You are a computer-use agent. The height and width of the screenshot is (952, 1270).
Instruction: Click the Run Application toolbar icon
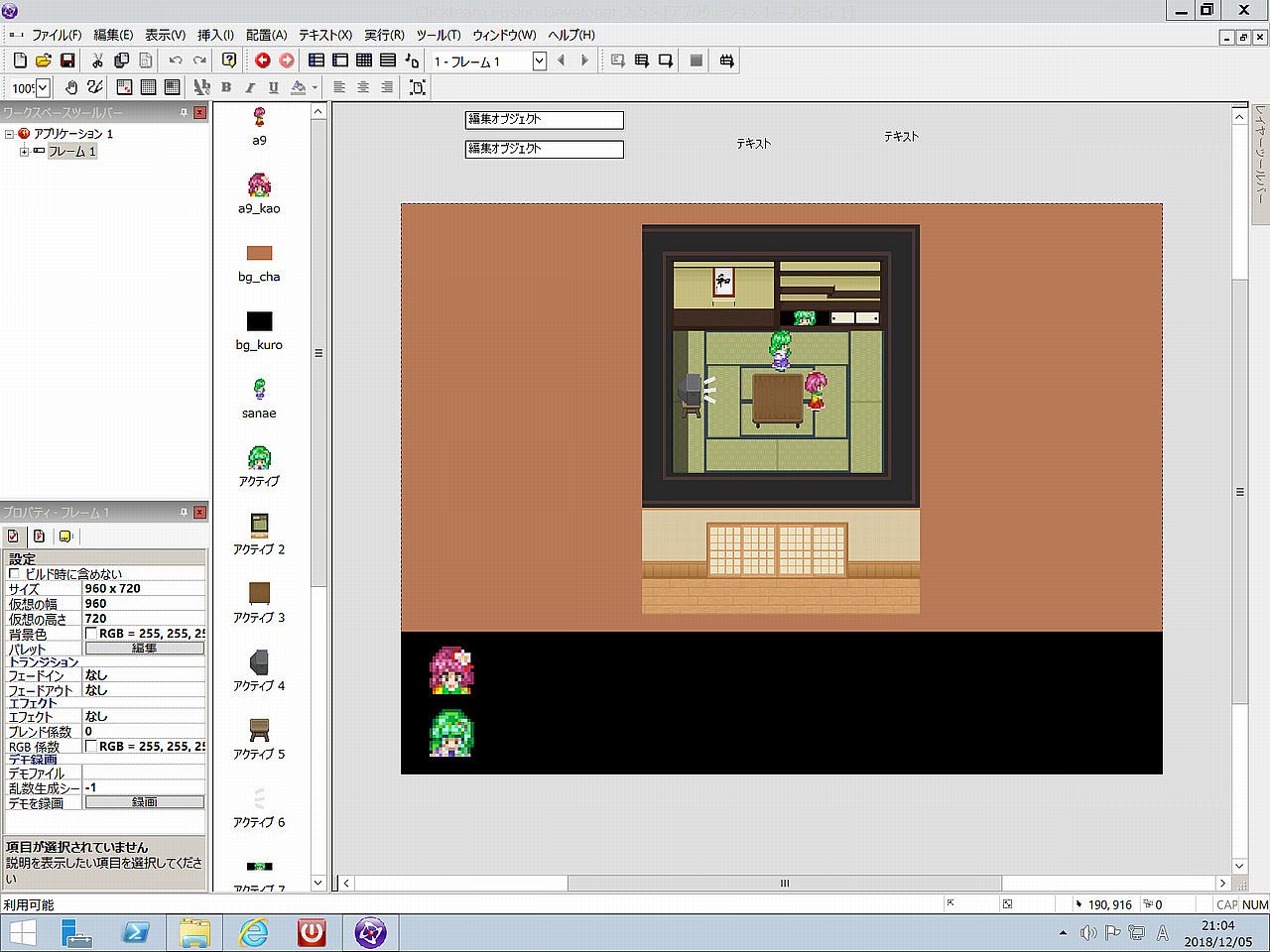click(x=617, y=61)
